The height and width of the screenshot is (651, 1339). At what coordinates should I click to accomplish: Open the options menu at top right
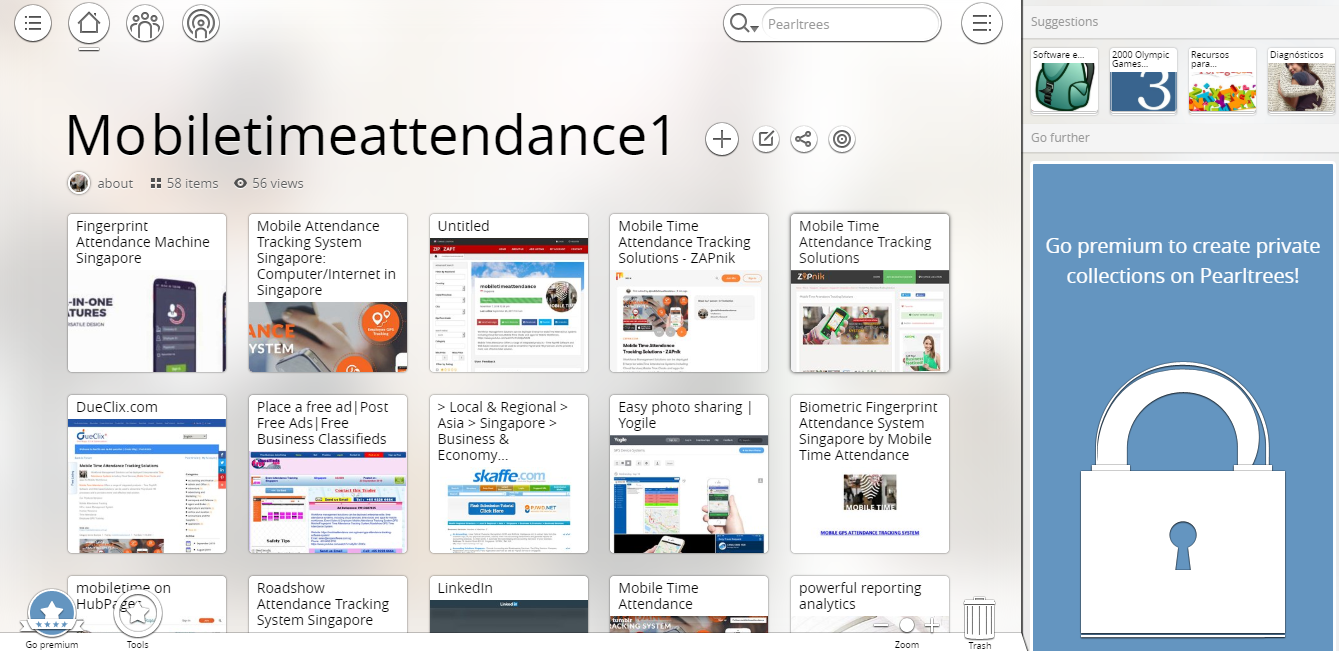(981, 22)
